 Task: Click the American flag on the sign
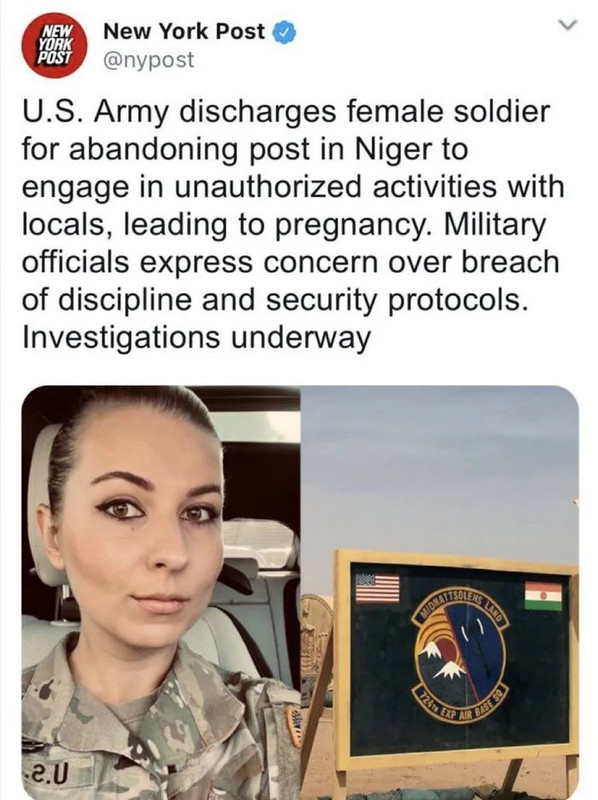(x=377, y=588)
